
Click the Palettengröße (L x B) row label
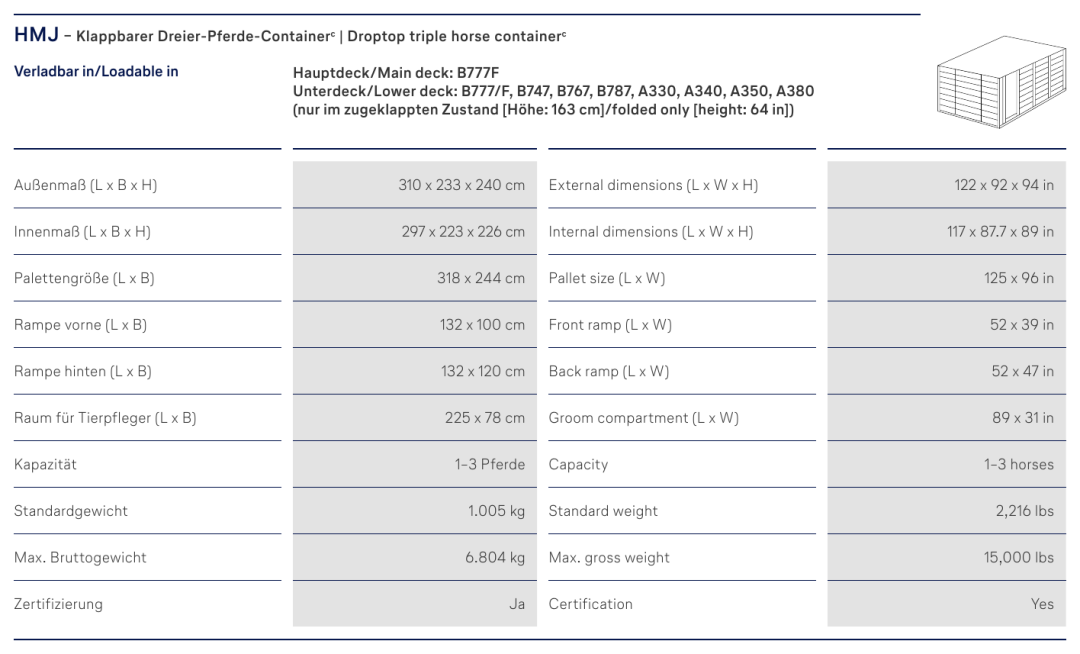click(x=84, y=278)
